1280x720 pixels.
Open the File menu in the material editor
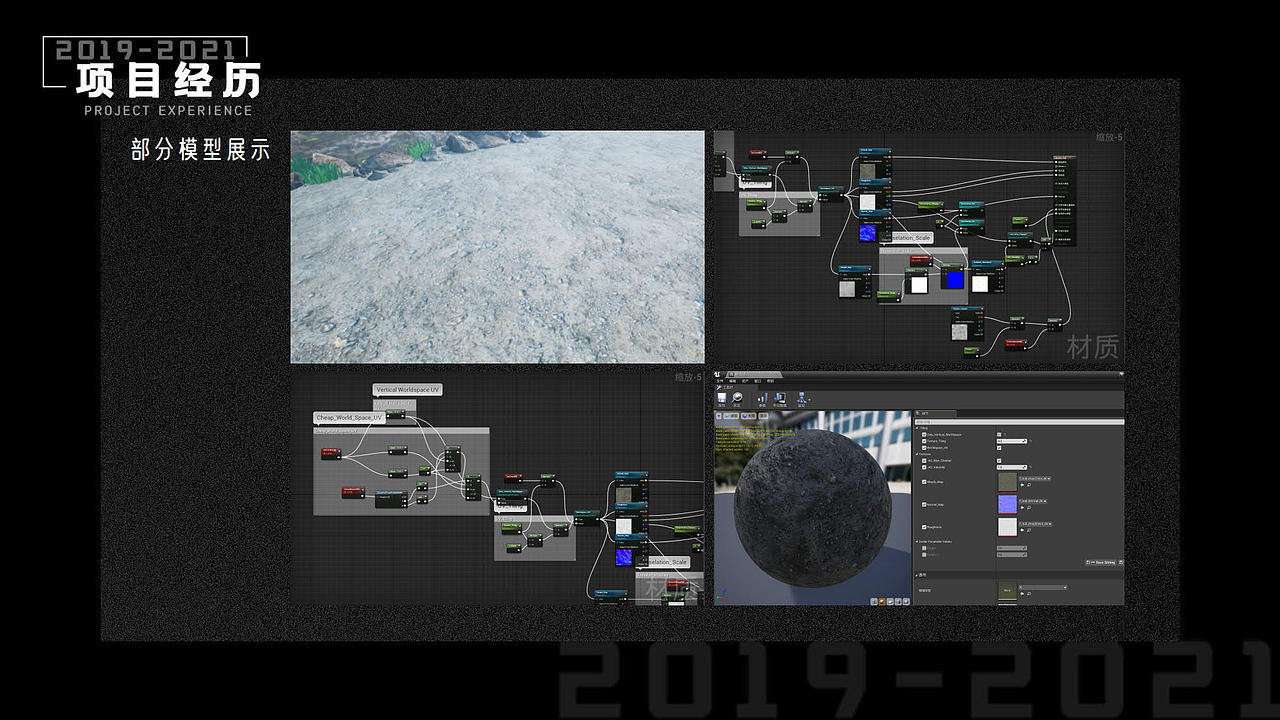[721, 381]
